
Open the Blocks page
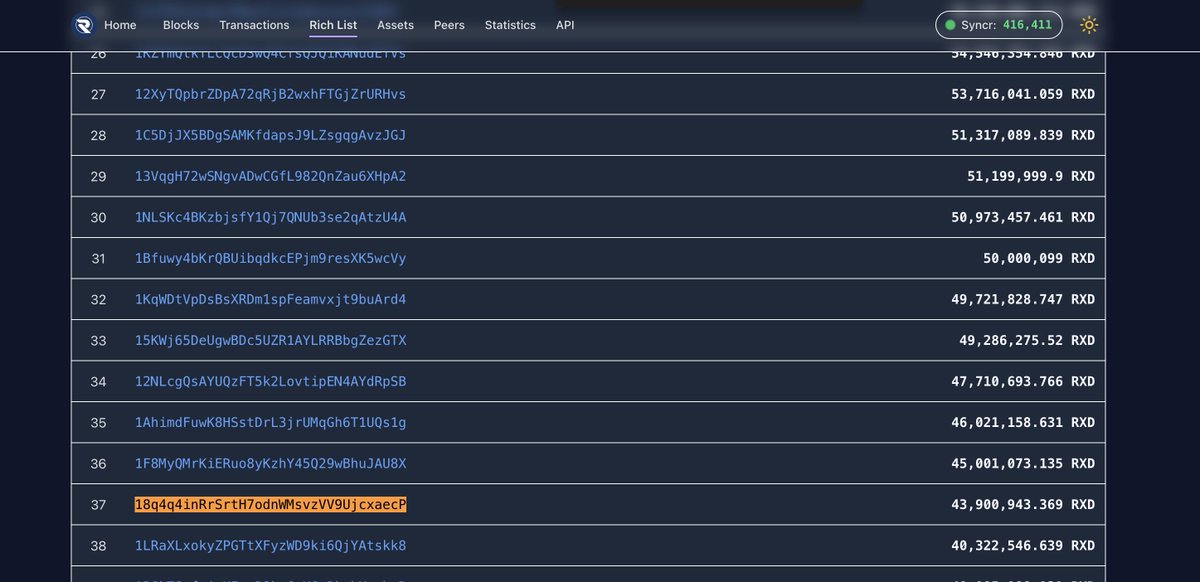[x=181, y=25]
